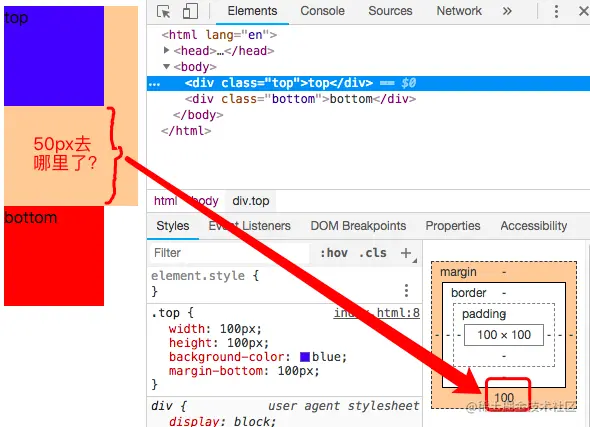Click the .top rule selector
Image resolution: width=590 pixels, height=427 pixels.
click(x=165, y=313)
